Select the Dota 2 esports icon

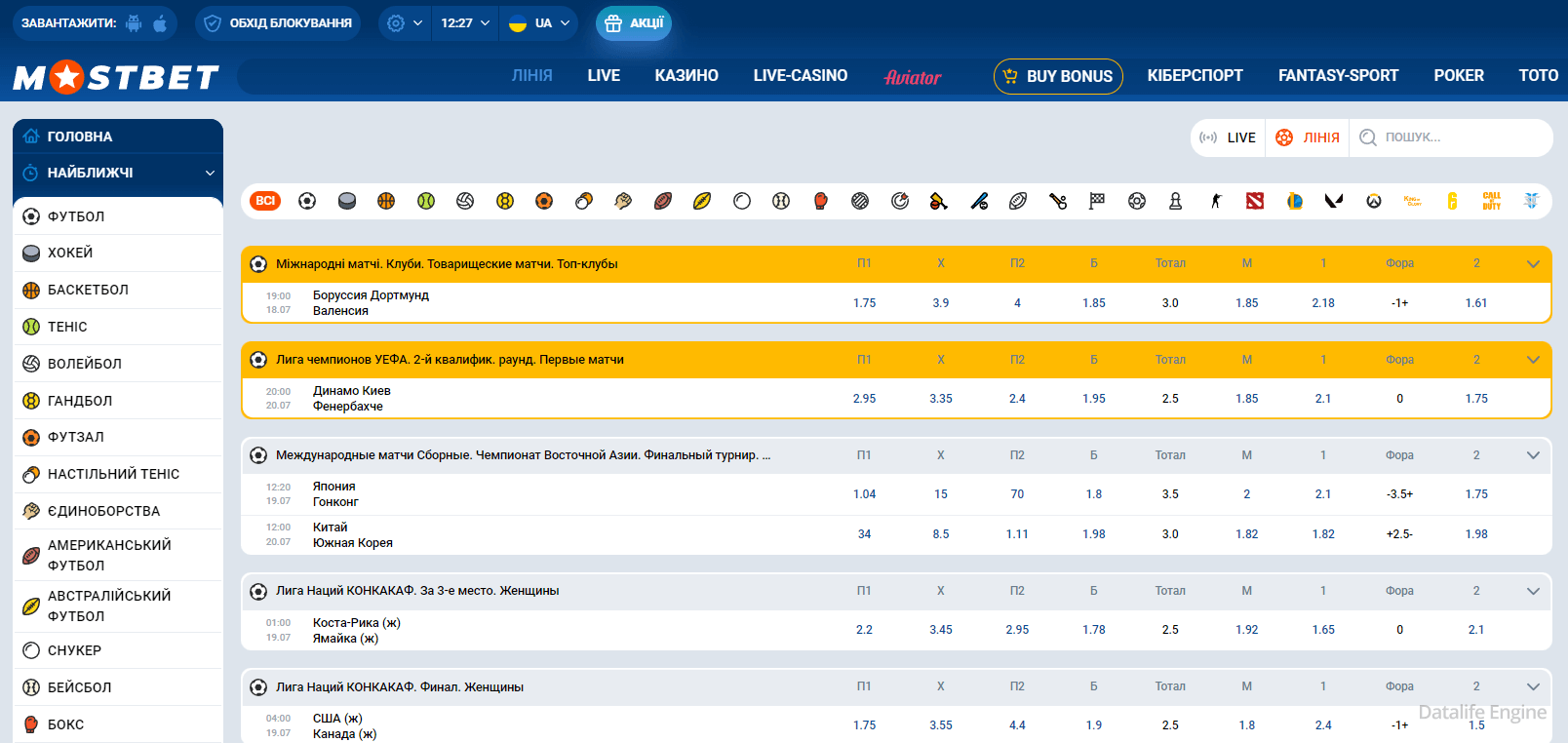point(1254,201)
